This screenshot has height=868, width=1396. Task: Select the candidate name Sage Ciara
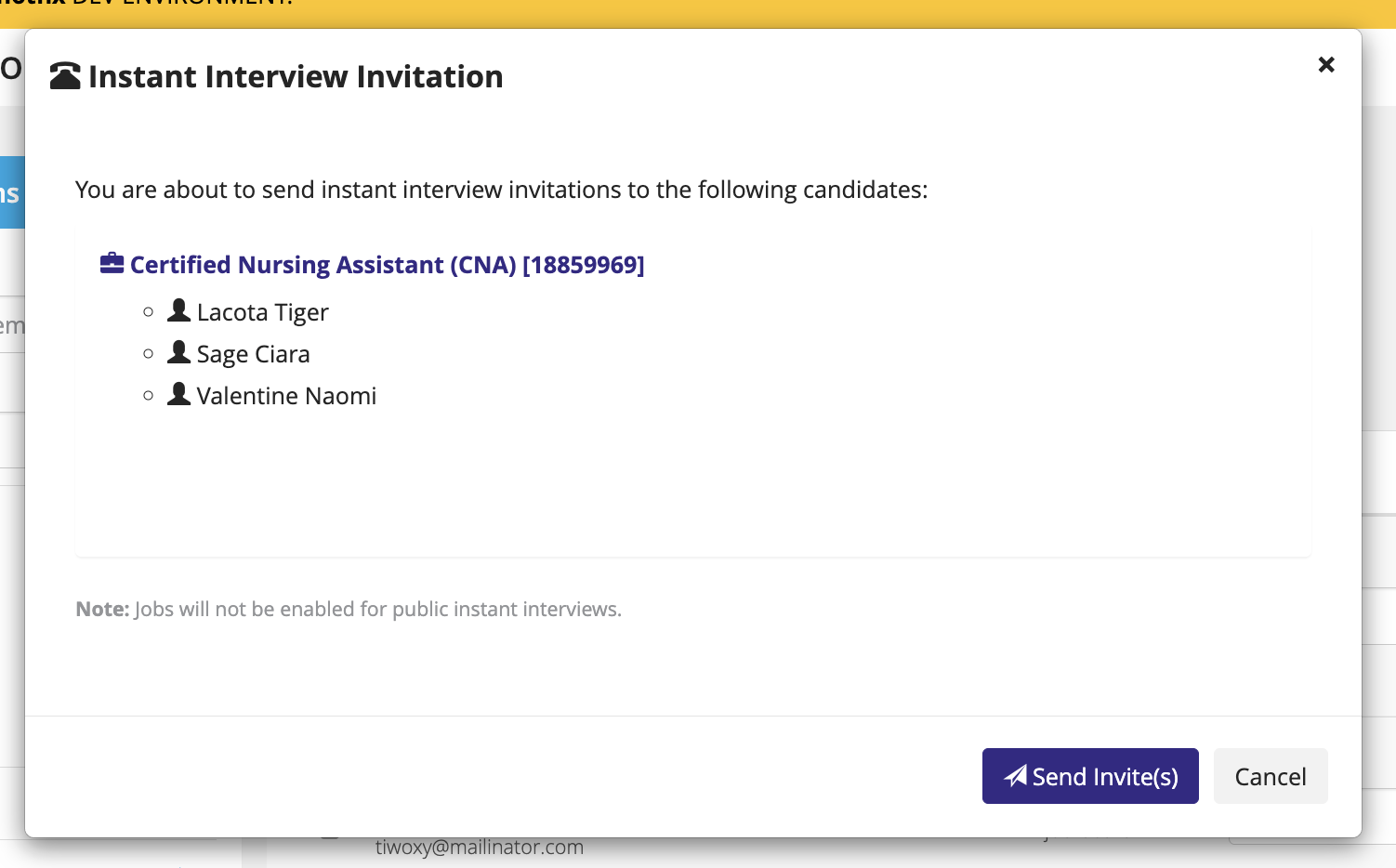253,354
